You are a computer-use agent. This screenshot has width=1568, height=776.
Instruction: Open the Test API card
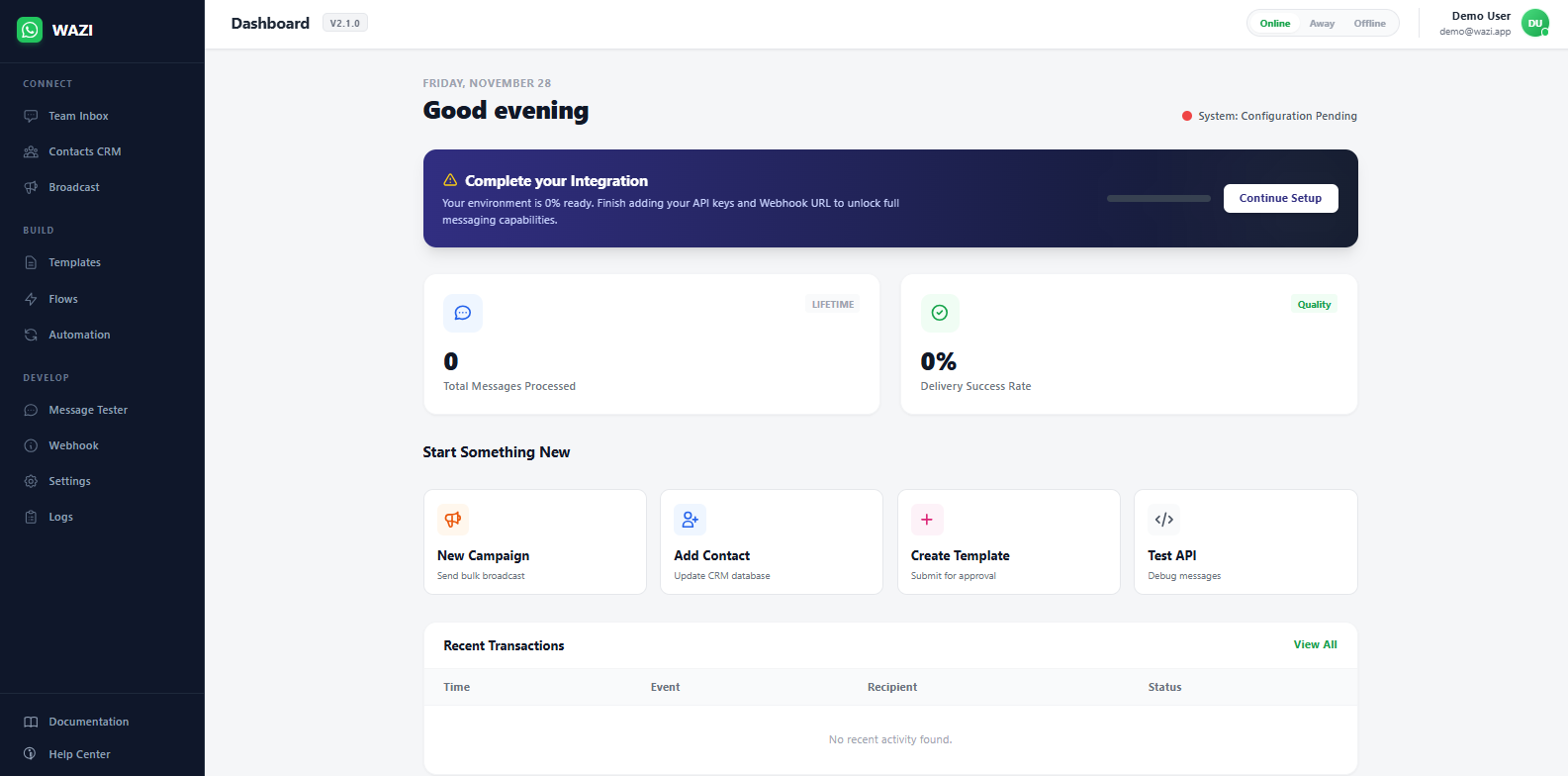(1245, 541)
